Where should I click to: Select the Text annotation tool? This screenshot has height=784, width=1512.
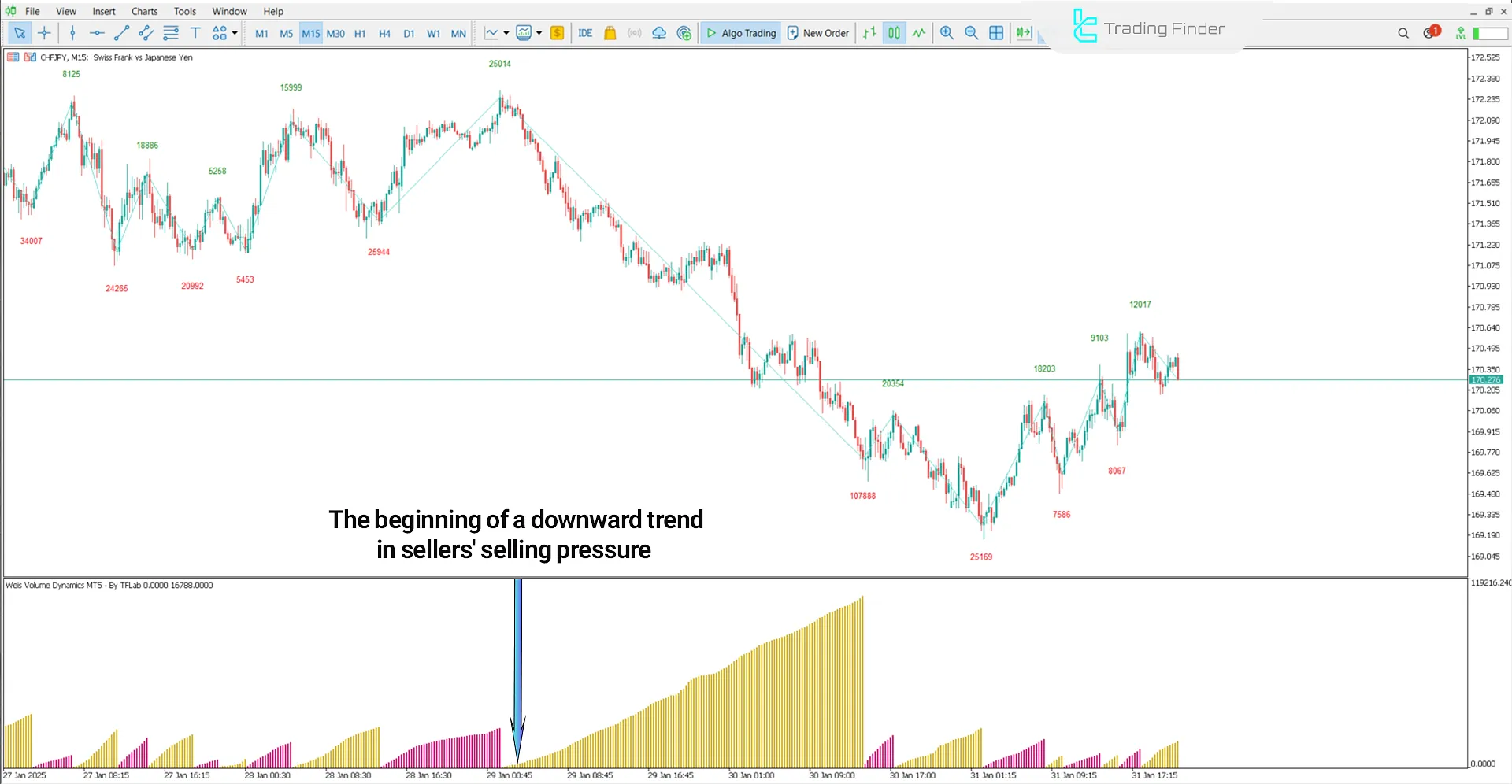point(195,33)
